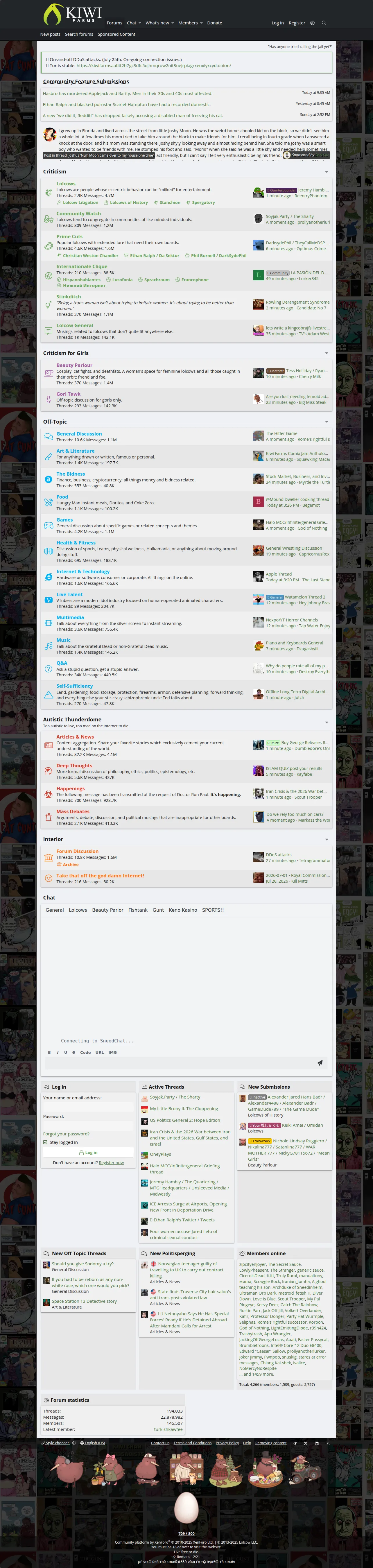Collapse the Interior category

coord(327,839)
